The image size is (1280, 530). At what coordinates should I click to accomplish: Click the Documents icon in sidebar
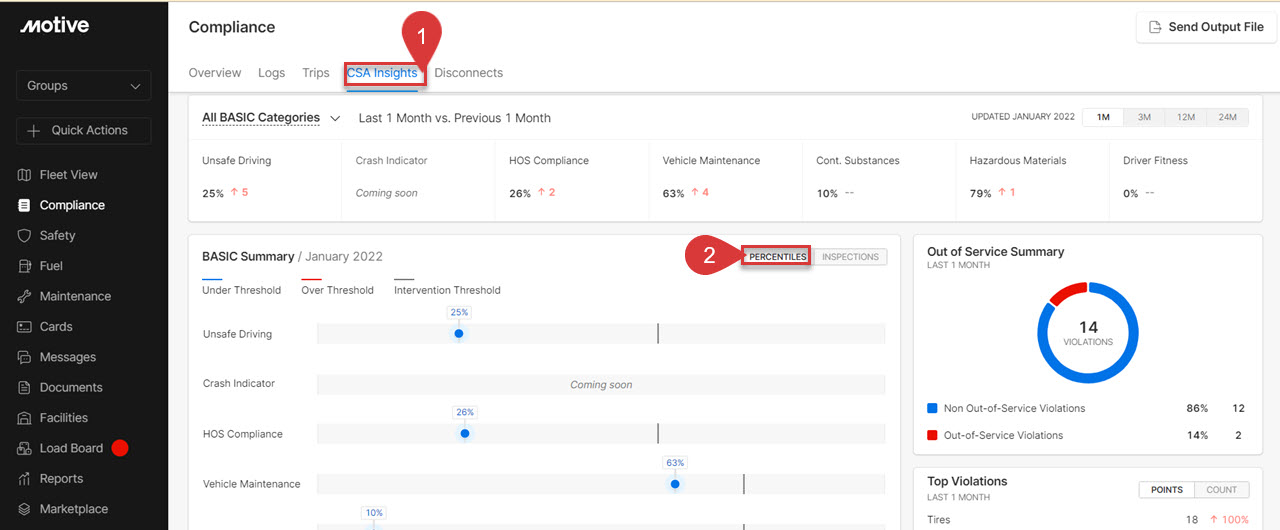(x=25, y=388)
